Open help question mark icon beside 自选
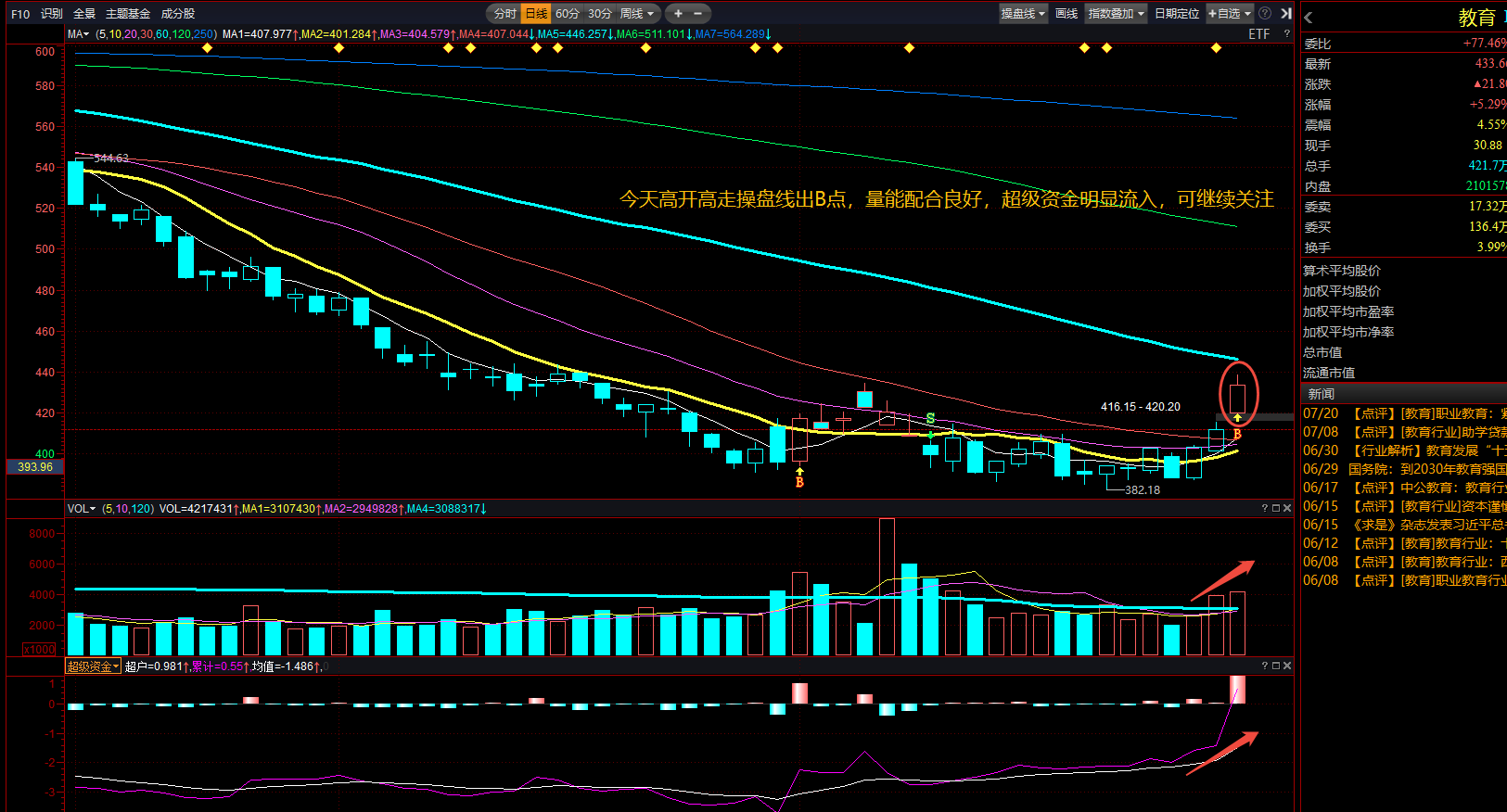Viewport: 1507px width, 812px height. [1265, 13]
